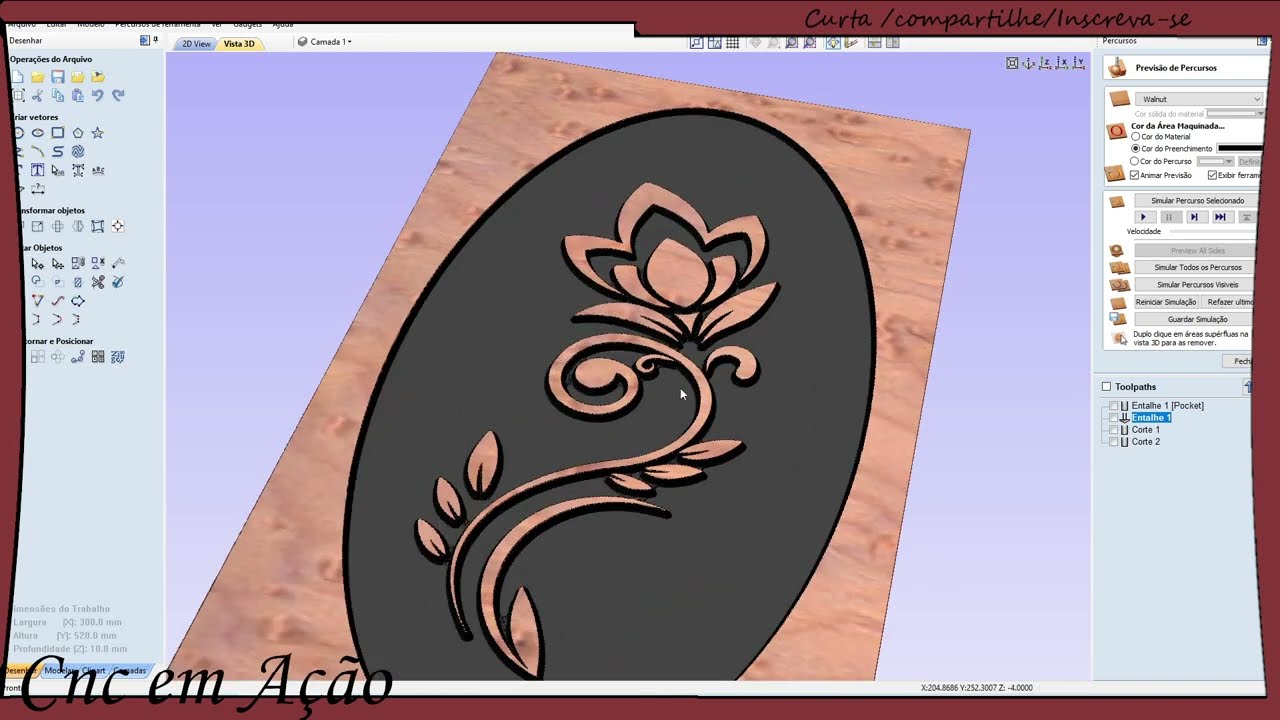1280x720 pixels.
Task: Open the Walnut material dropdown
Action: [x=1199, y=99]
